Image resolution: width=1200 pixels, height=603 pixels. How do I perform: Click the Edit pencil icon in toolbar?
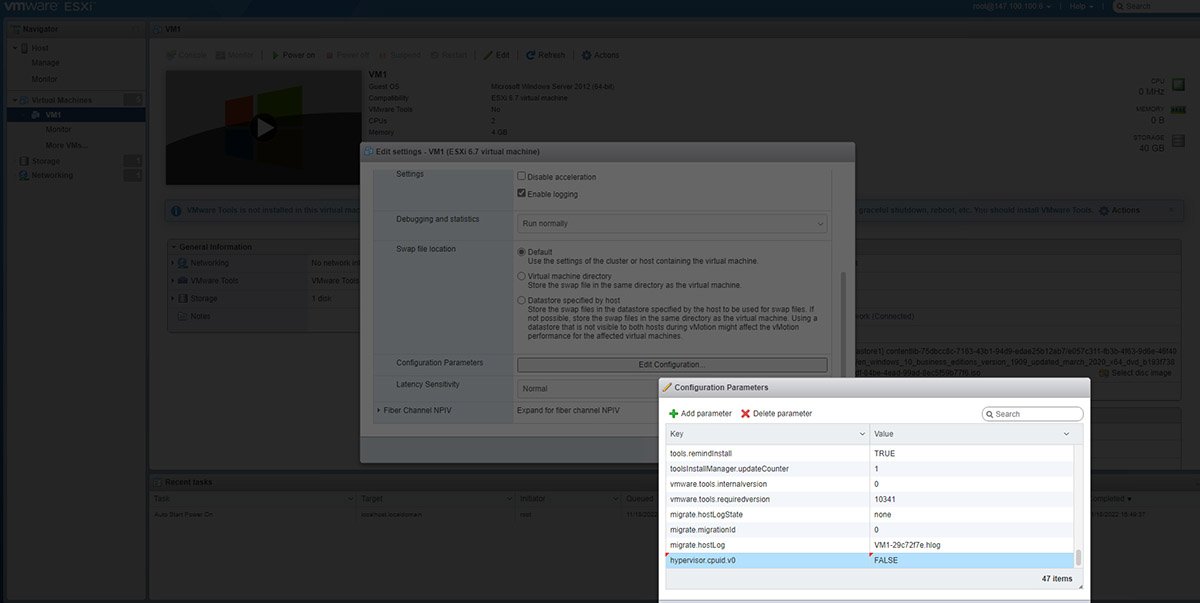pyautogui.click(x=488, y=55)
